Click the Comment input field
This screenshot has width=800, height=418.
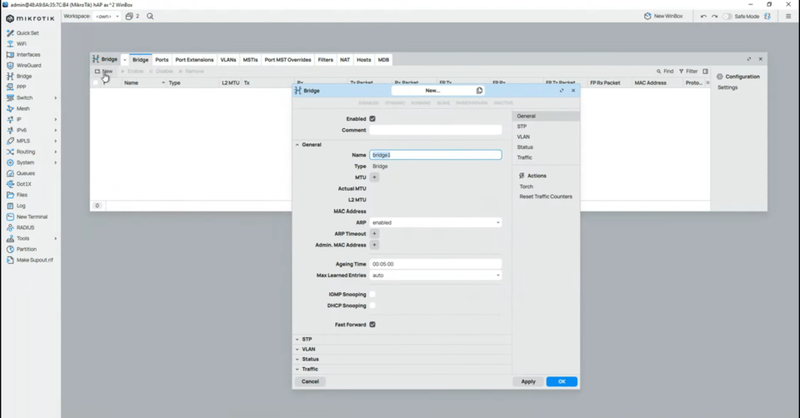coord(435,130)
